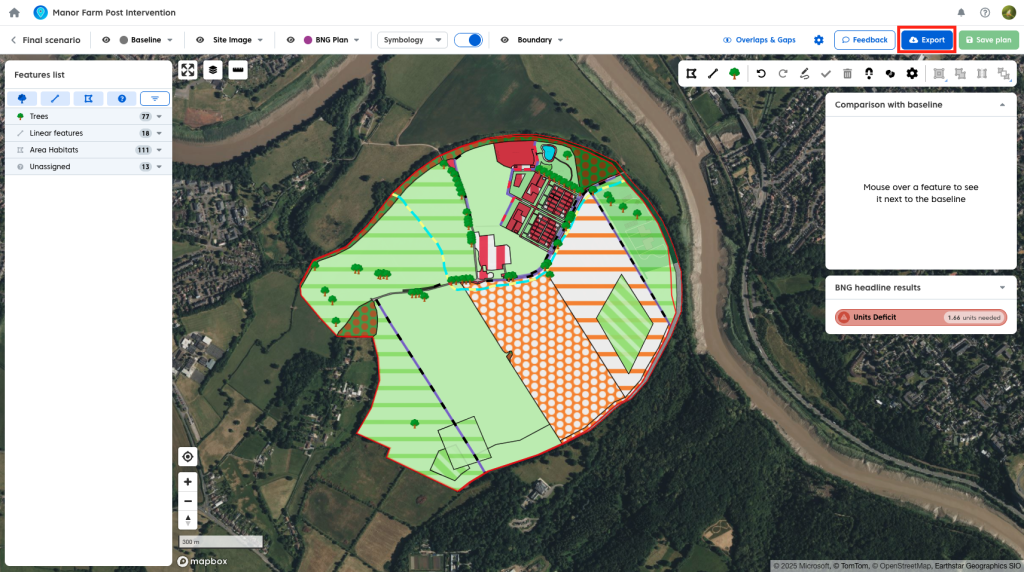Click the purple BNG Plan color dot
The width and height of the screenshot is (1024, 572).
[x=308, y=40]
